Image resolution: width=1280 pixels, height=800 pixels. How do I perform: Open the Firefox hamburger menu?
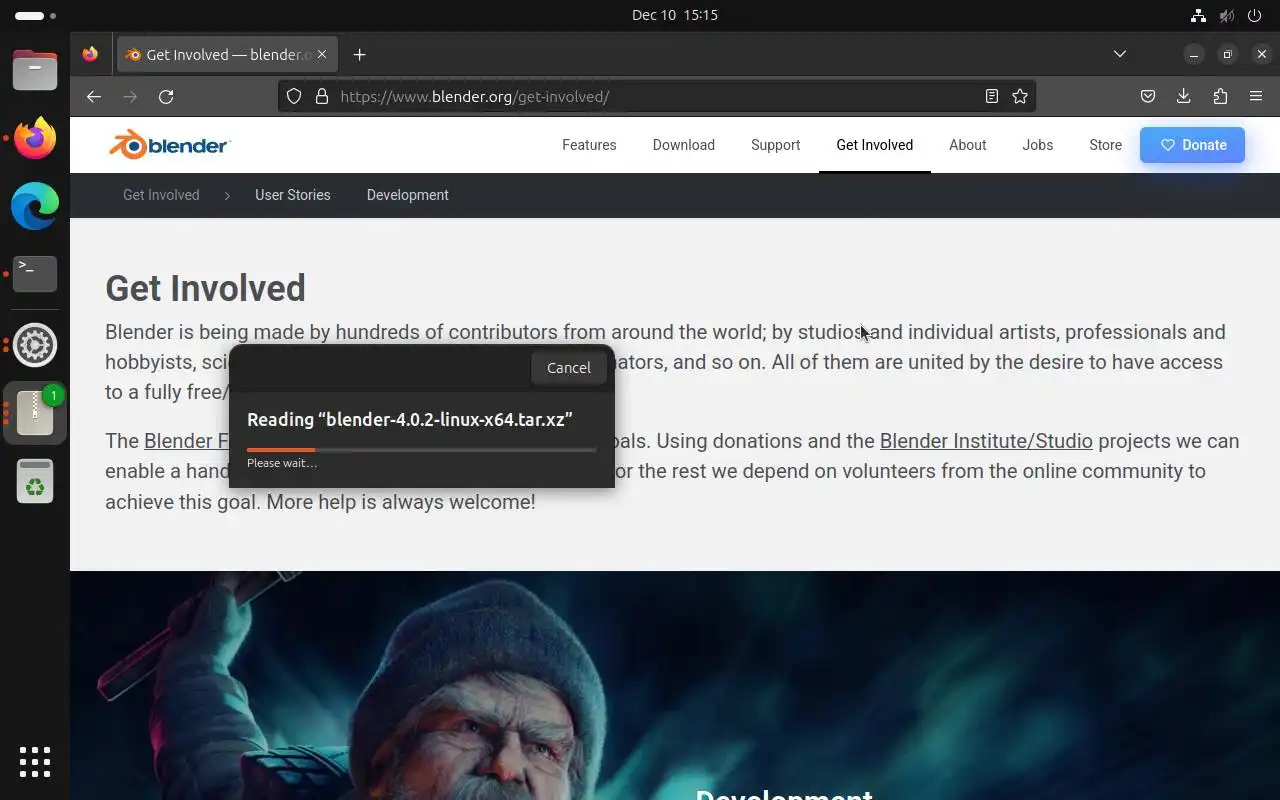1256,96
